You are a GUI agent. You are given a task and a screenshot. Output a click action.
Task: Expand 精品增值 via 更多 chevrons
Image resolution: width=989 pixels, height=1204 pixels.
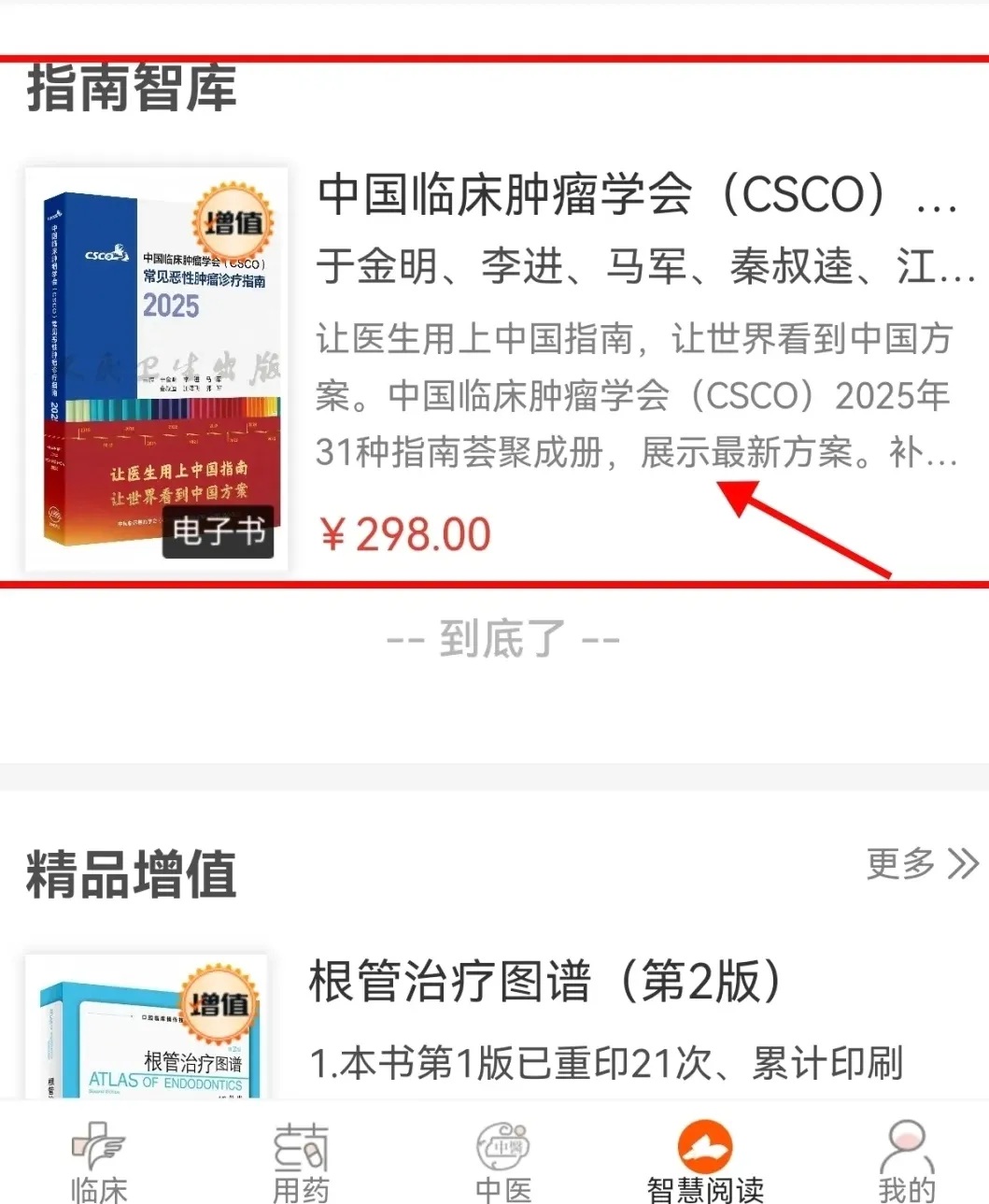point(923,864)
